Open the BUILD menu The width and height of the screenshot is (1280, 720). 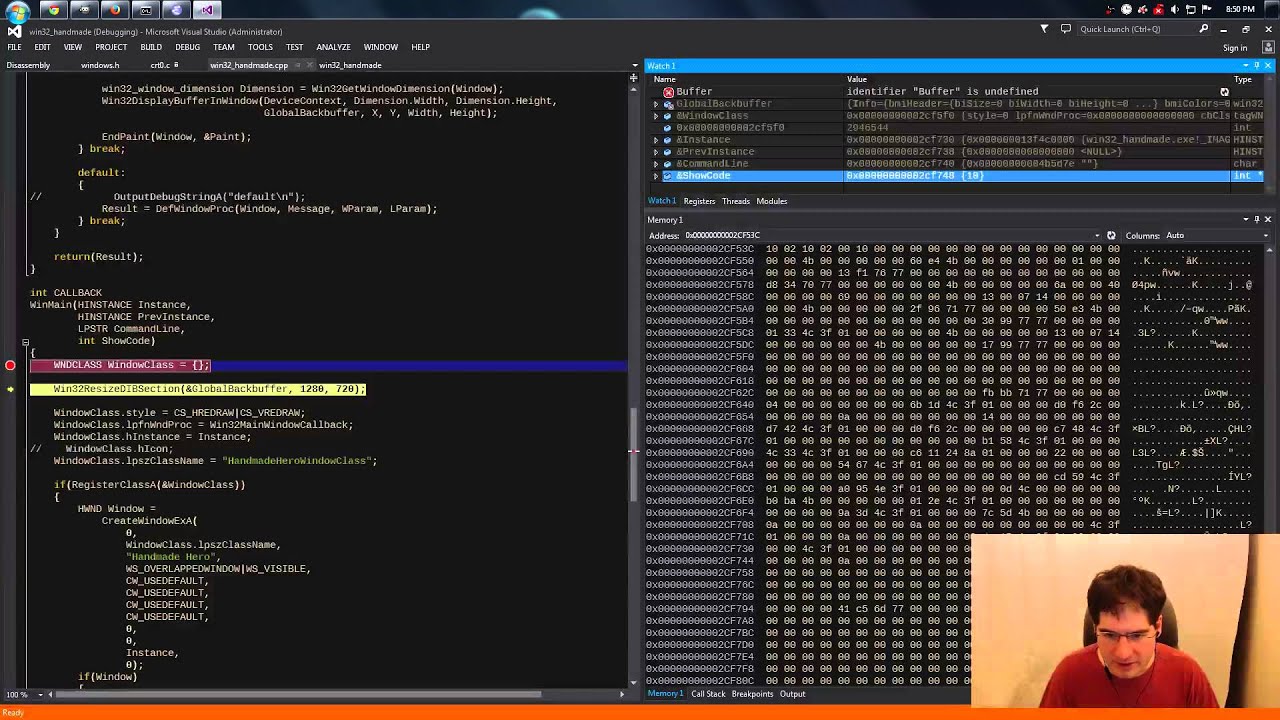[x=151, y=47]
